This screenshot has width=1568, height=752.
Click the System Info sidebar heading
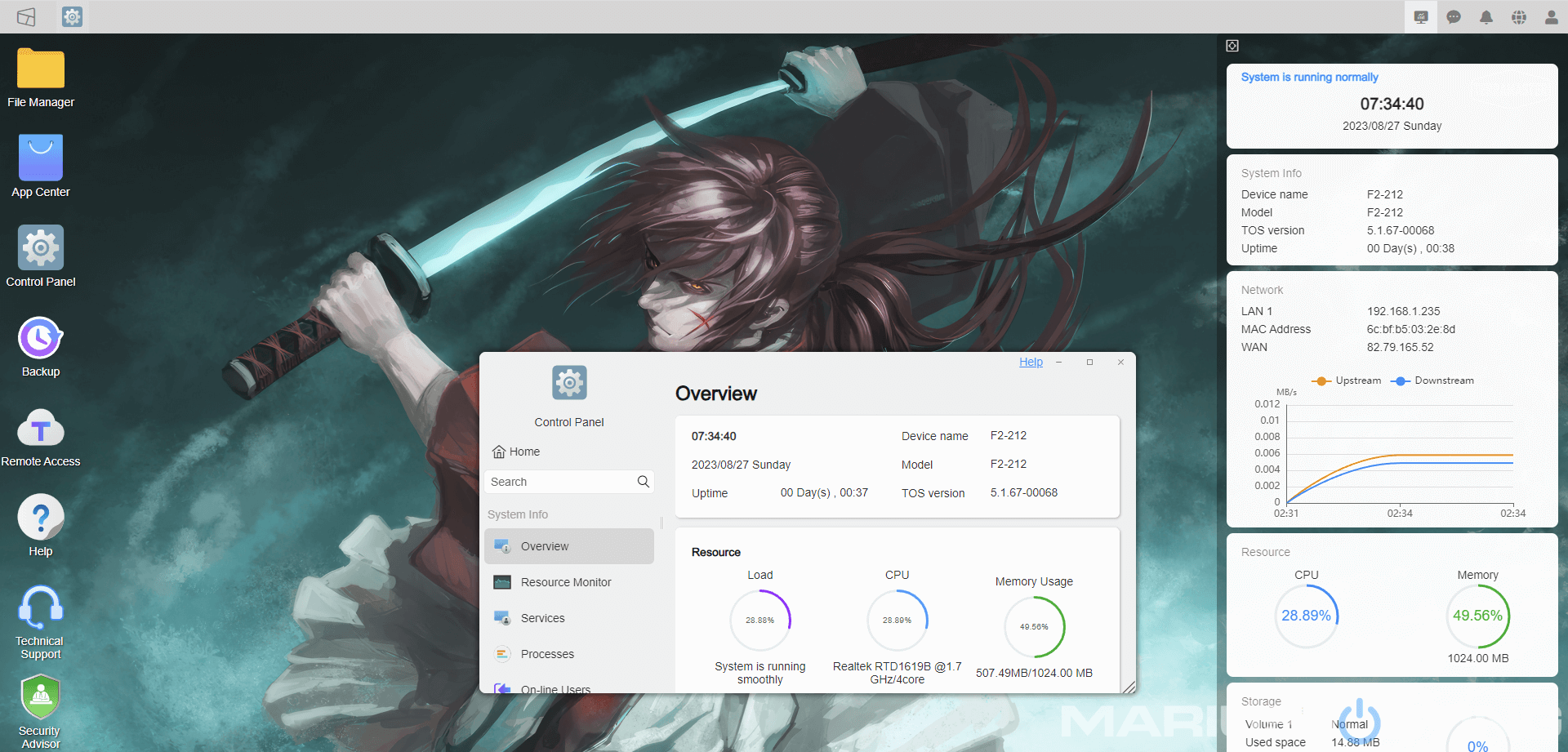coord(518,514)
